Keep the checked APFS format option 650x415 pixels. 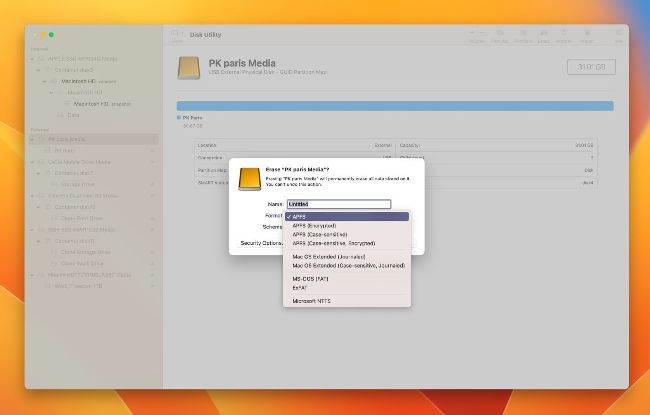click(302, 216)
